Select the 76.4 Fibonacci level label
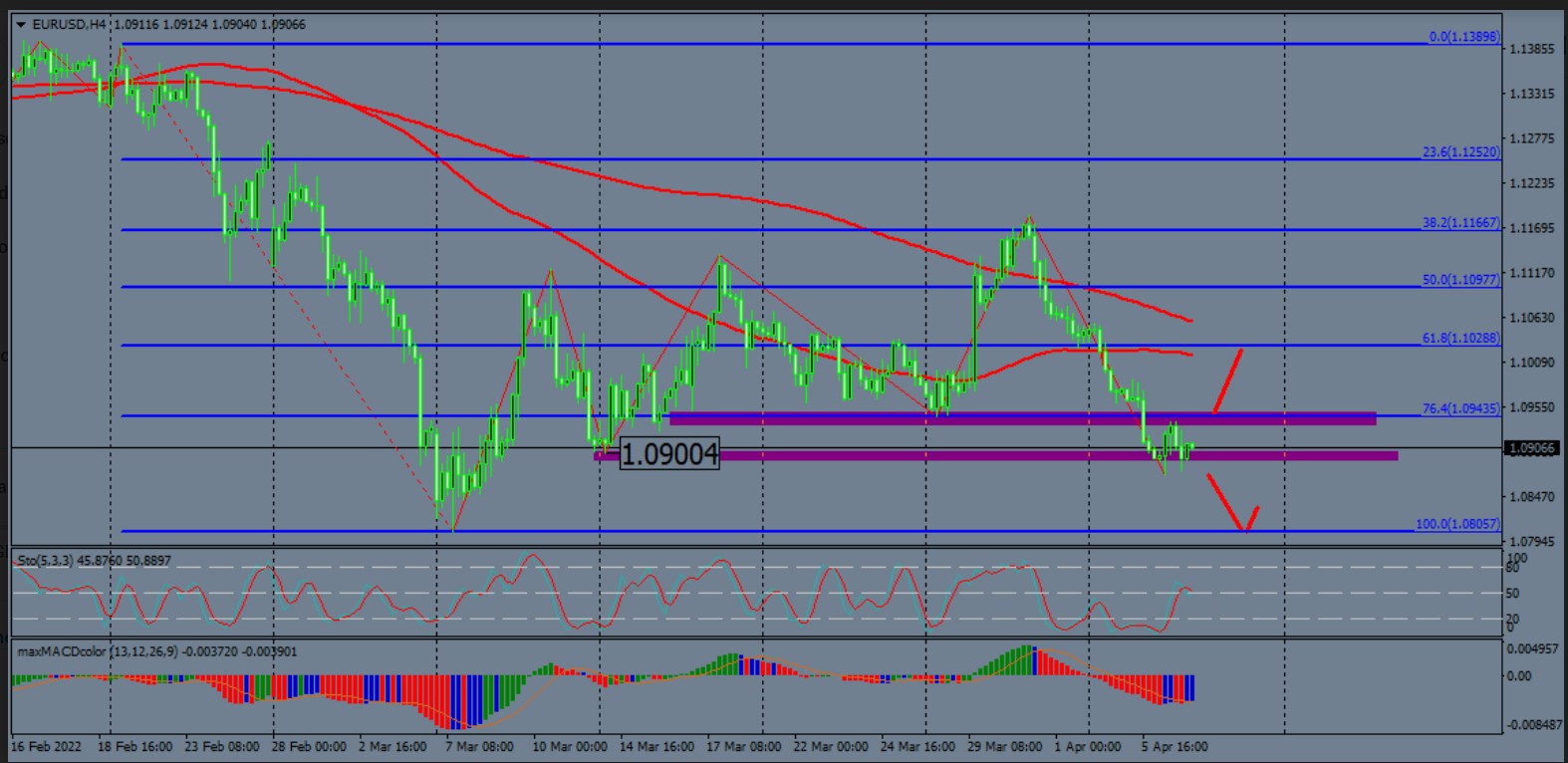The image size is (1568, 763). pos(1459,408)
